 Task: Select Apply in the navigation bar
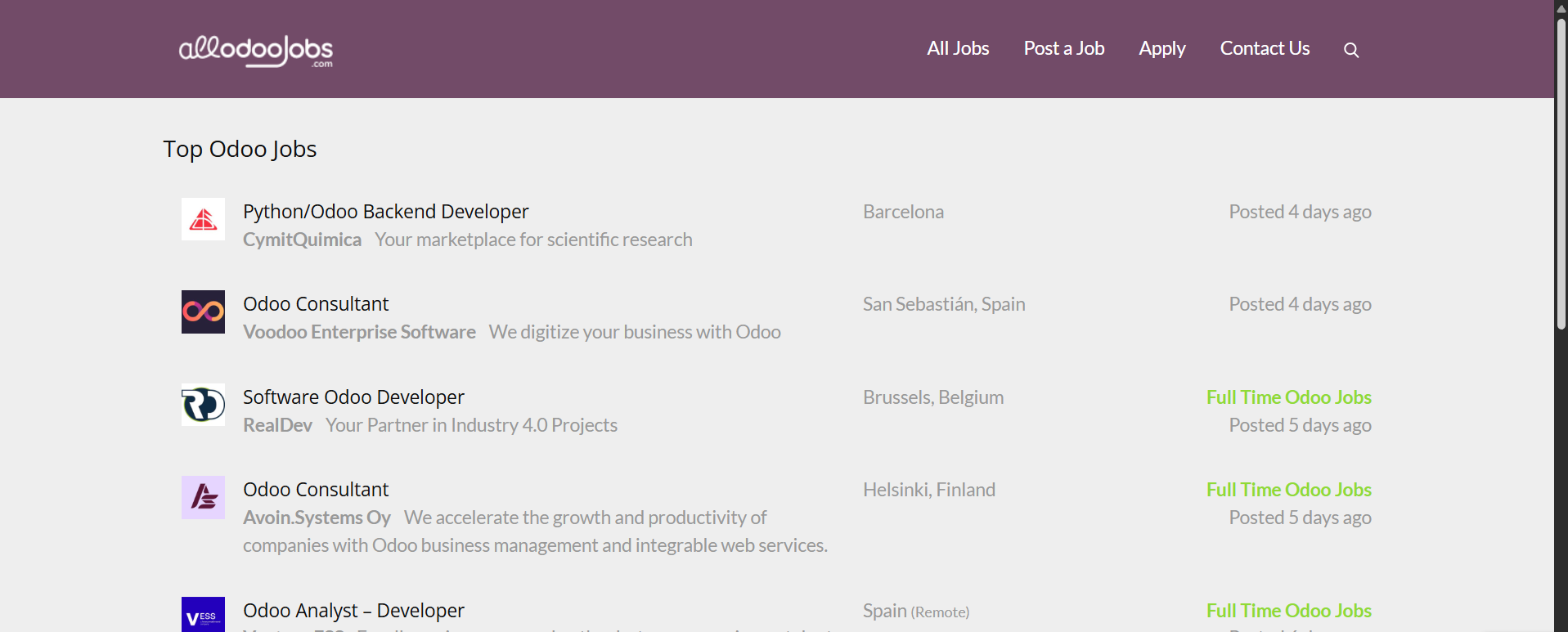point(1161,48)
